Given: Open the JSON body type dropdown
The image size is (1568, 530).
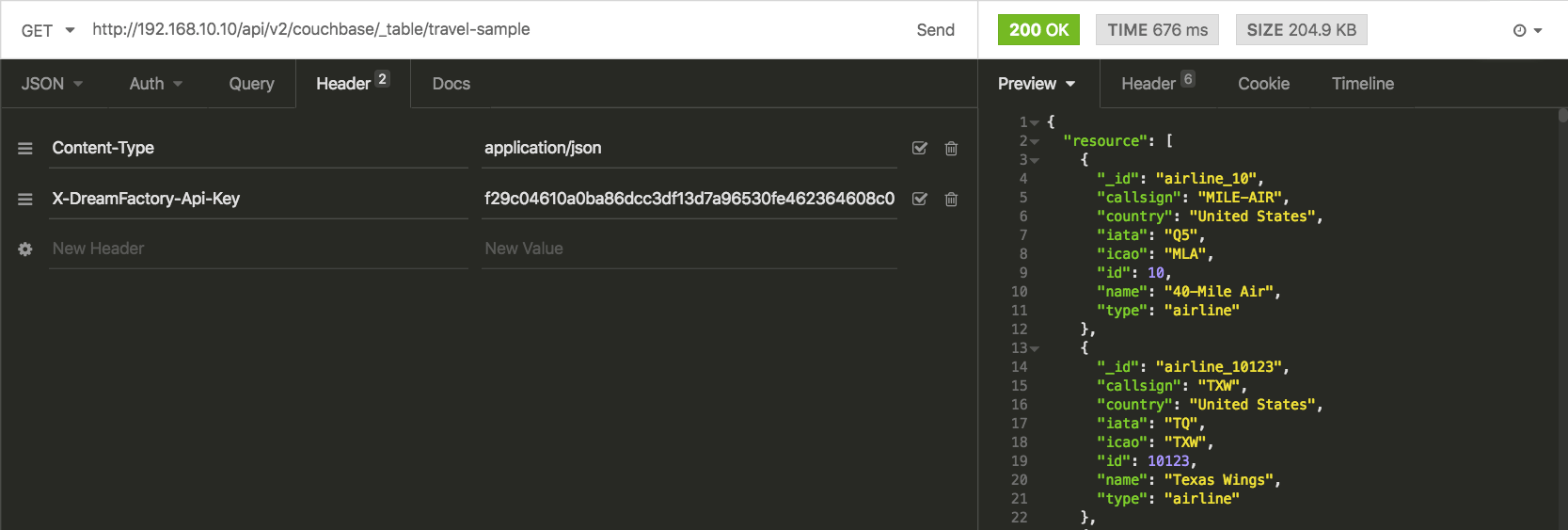Looking at the screenshot, I should (x=52, y=84).
